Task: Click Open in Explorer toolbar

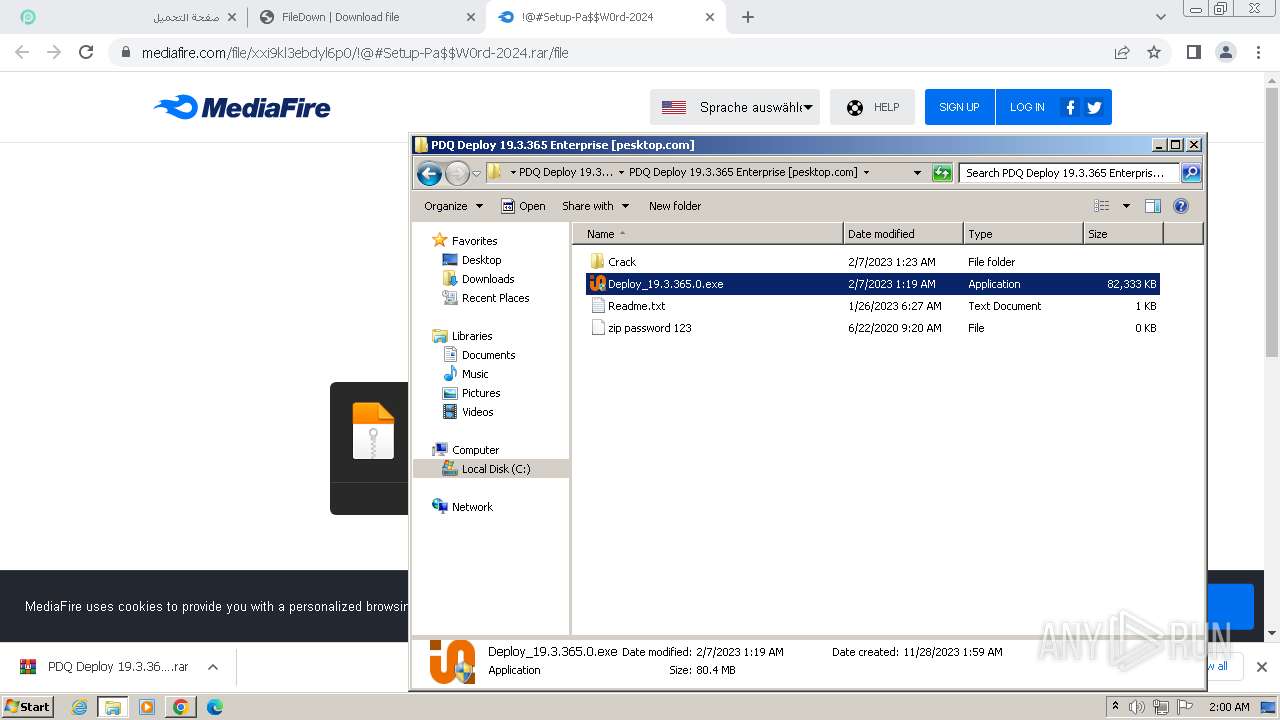Action: (x=523, y=206)
